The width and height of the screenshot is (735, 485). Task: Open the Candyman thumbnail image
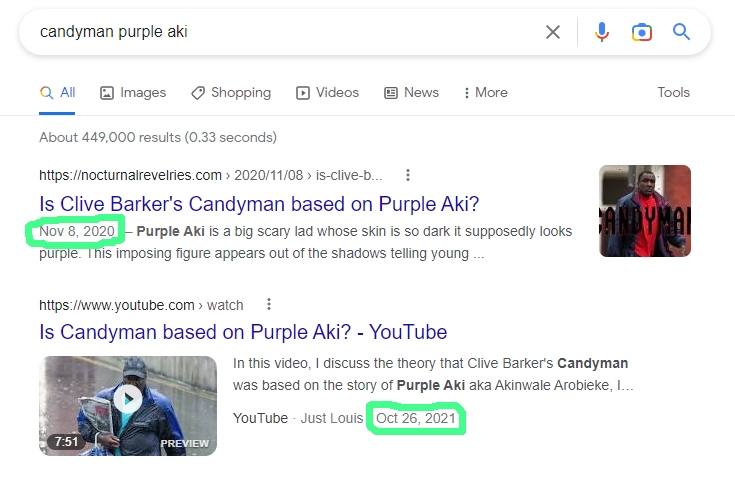[x=644, y=211]
